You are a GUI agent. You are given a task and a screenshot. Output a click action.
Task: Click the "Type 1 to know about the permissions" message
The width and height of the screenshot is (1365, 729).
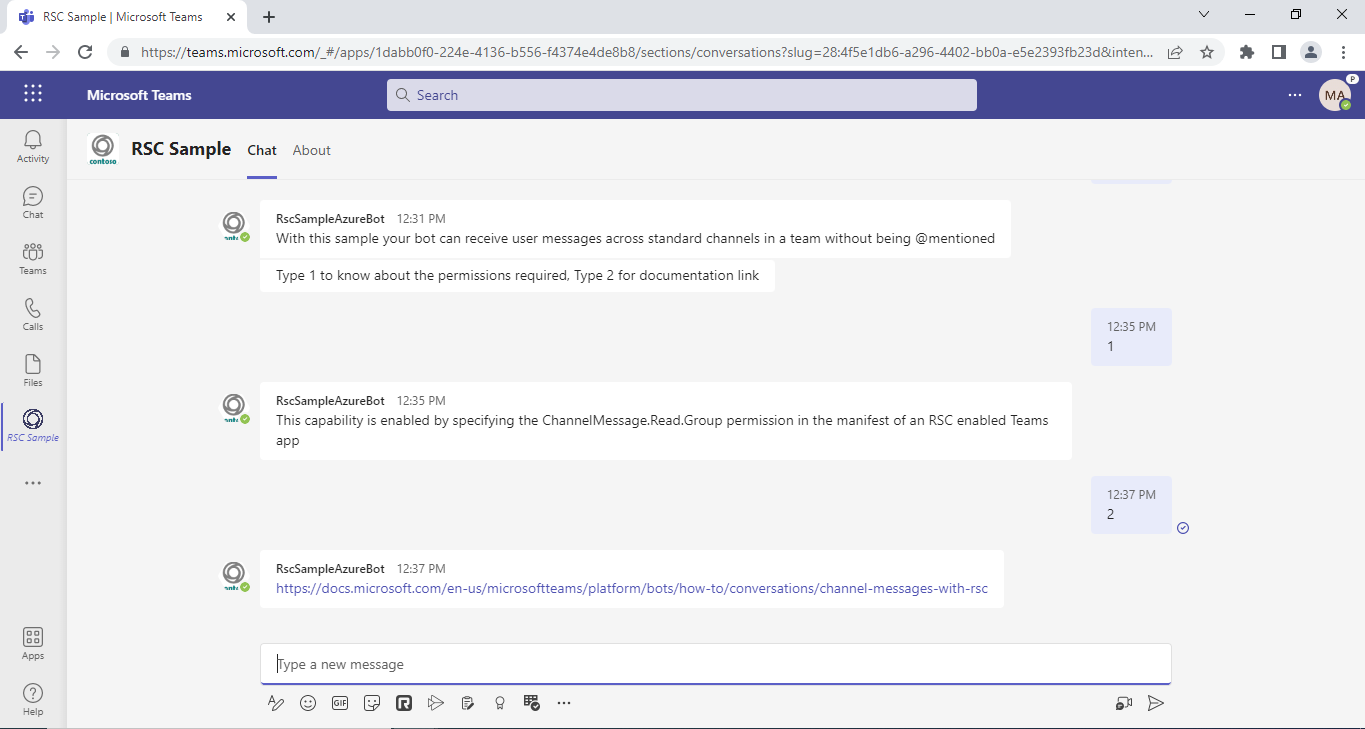click(517, 275)
